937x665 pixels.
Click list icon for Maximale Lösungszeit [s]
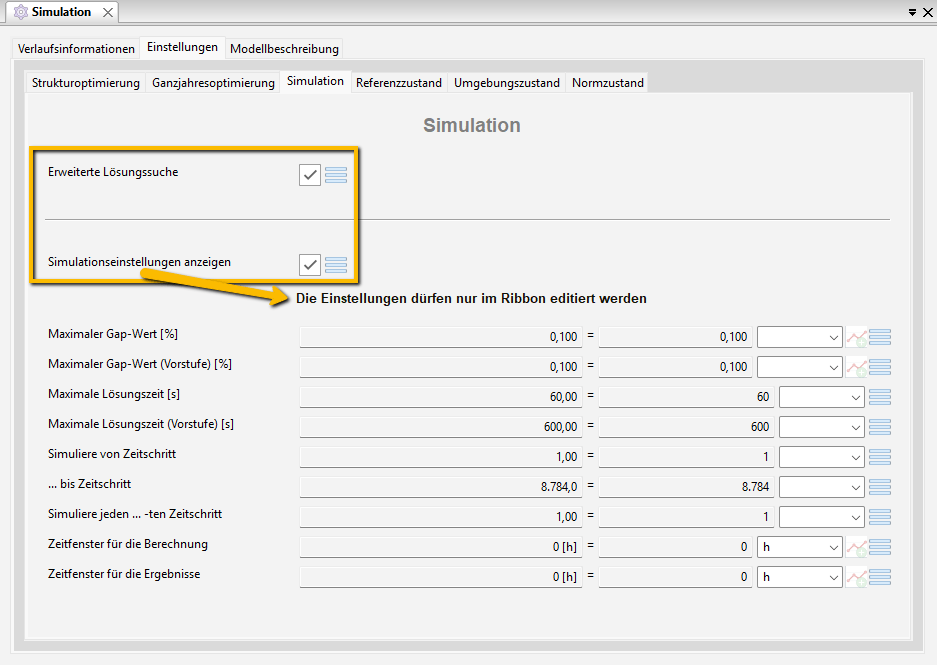(880, 397)
